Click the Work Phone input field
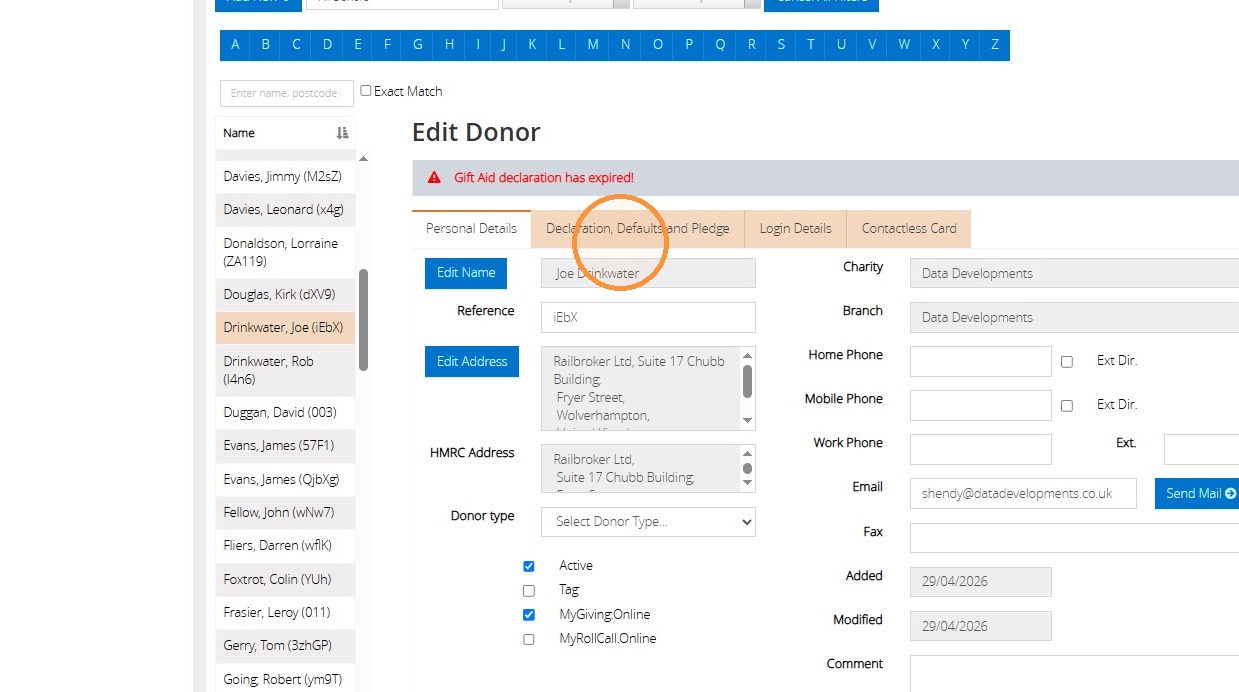1239x692 pixels. click(x=981, y=449)
